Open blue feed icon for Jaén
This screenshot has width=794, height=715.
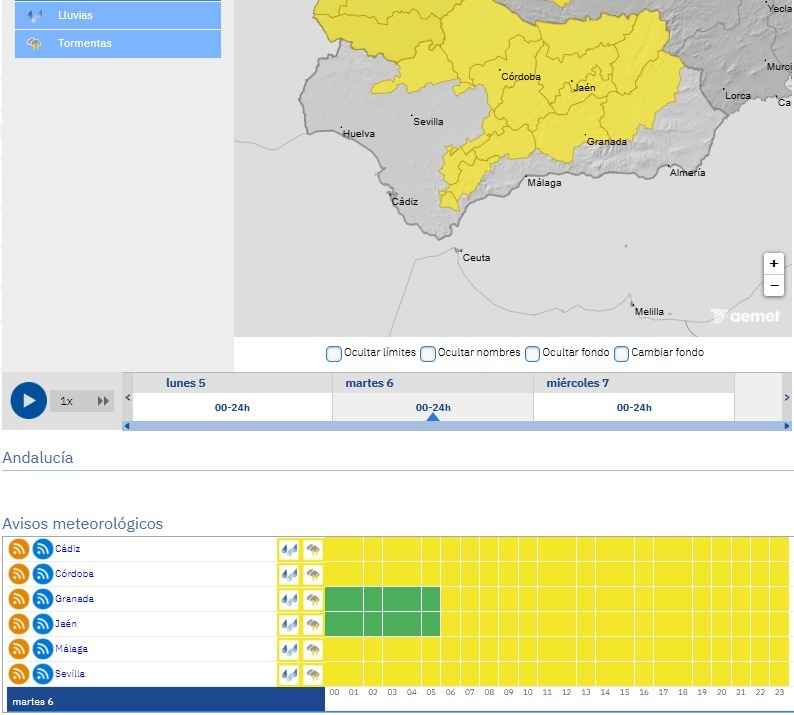(x=43, y=624)
